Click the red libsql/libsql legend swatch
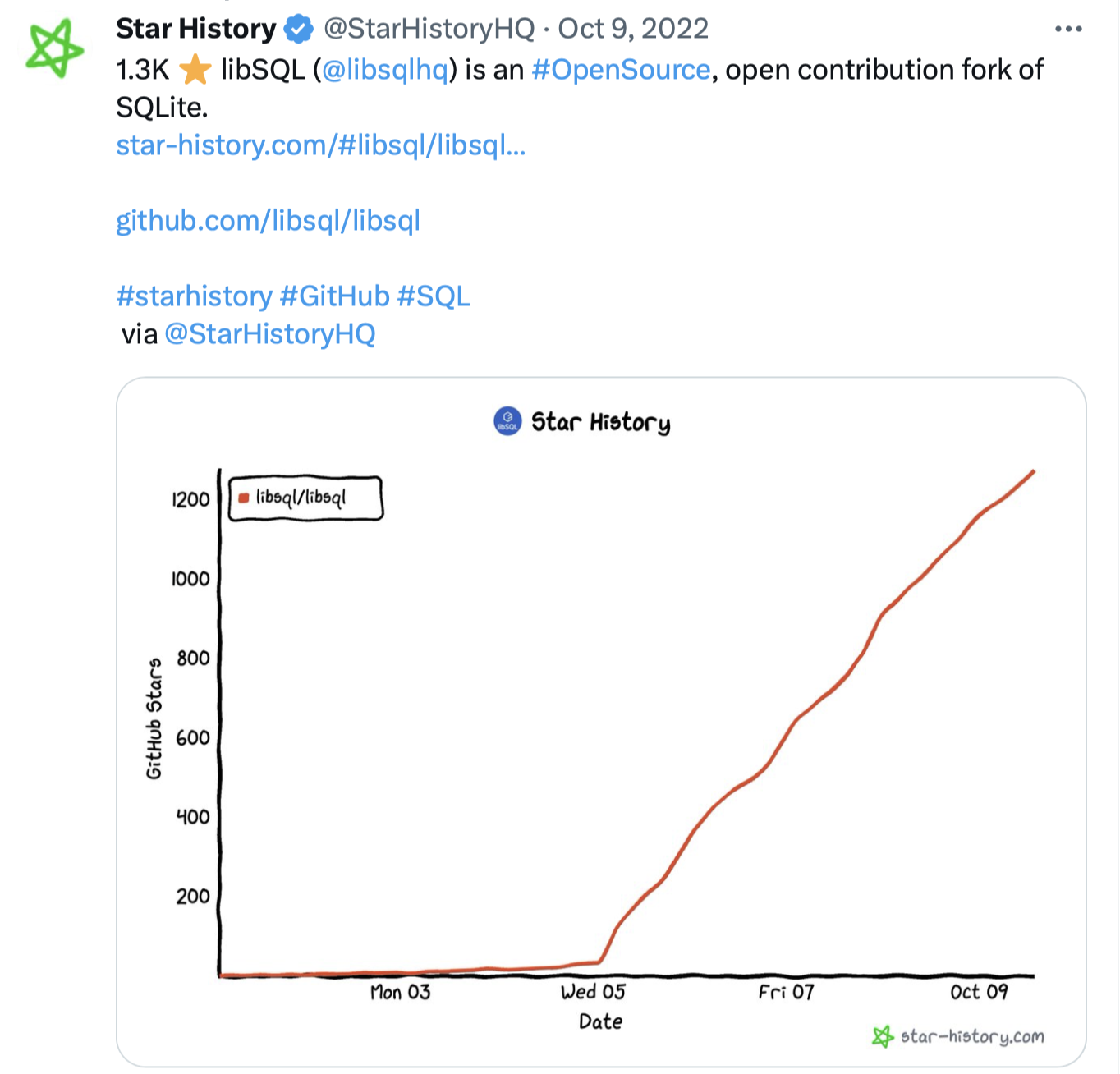 (x=244, y=498)
